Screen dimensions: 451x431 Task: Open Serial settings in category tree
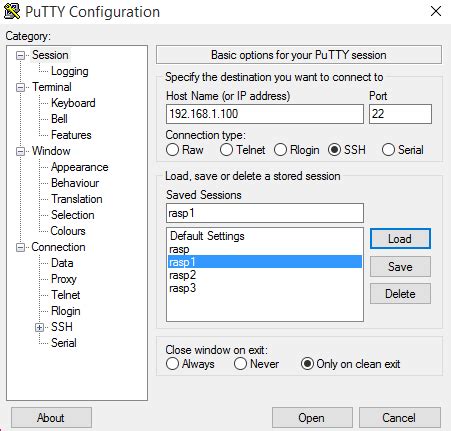(x=64, y=343)
